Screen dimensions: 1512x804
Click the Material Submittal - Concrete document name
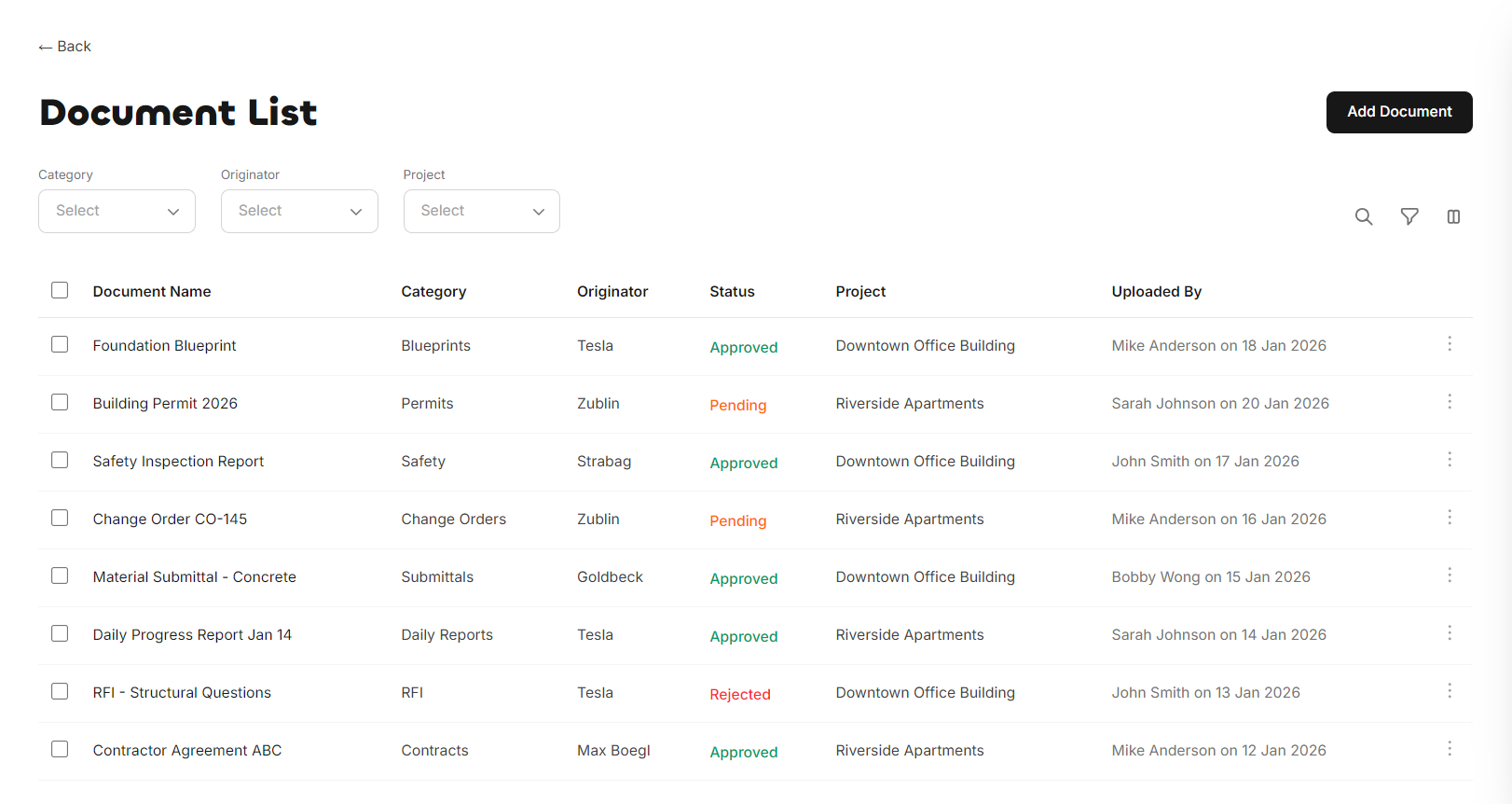pos(194,577)
